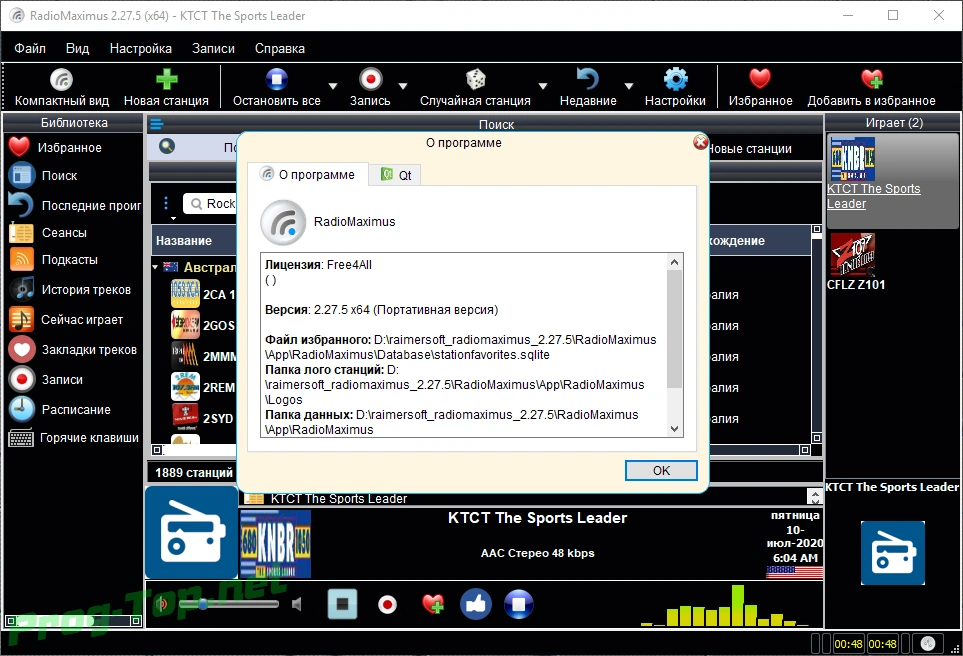This screenshot has height=656, width=963.
Task: Click the Название column header
Action: click(194, 241)
